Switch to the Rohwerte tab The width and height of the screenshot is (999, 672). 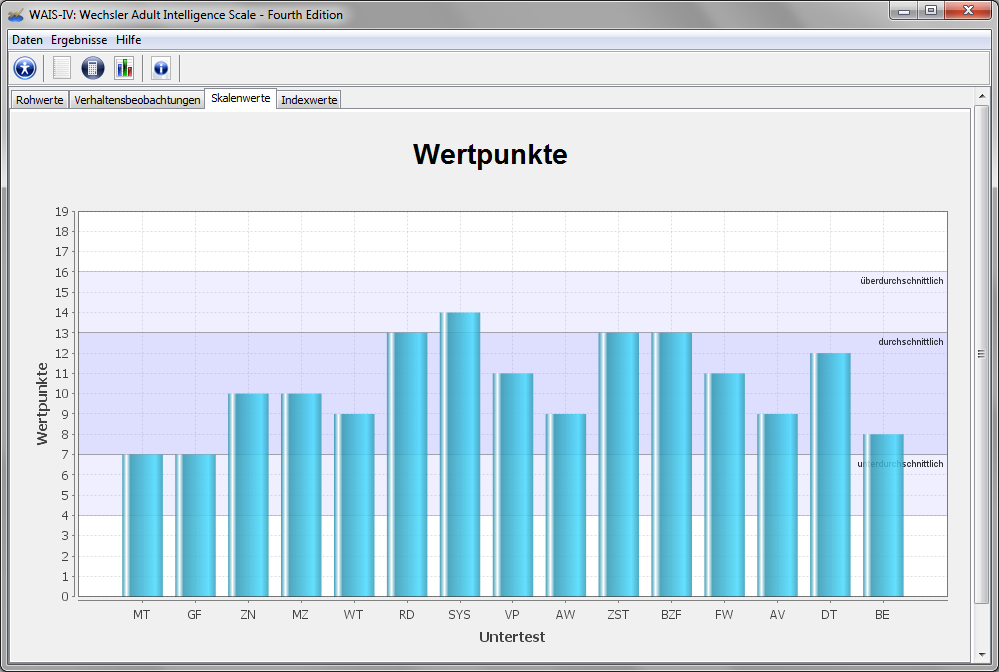tap(40, 100)
